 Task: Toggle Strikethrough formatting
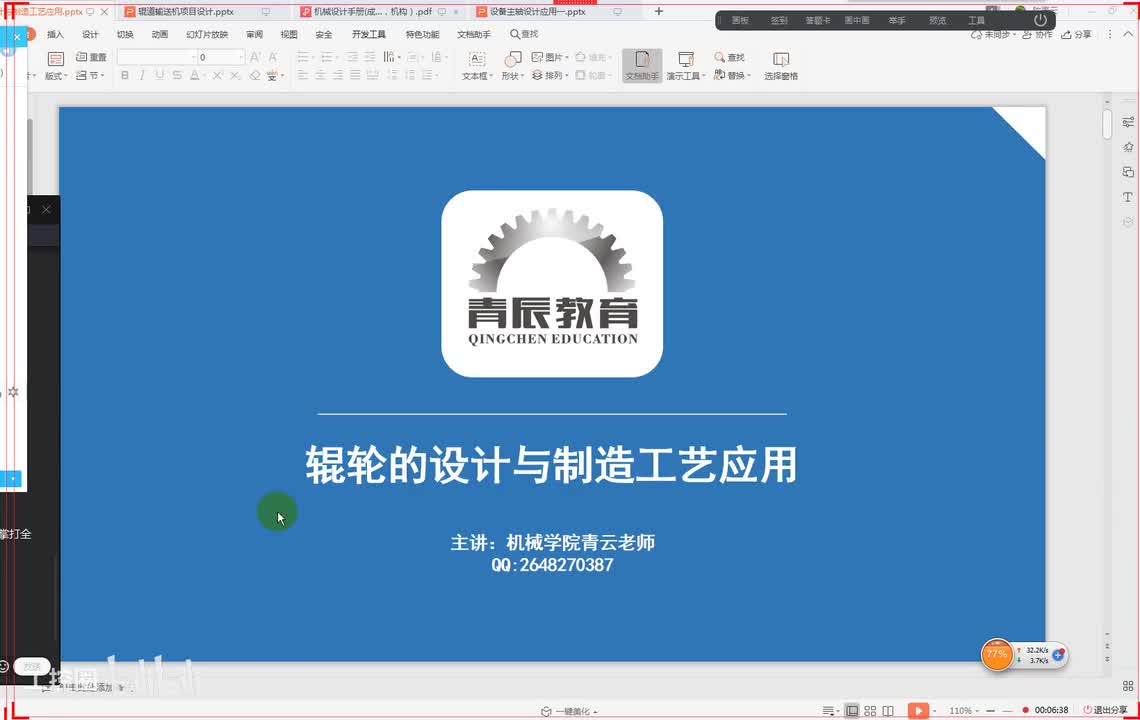(177, 75)
